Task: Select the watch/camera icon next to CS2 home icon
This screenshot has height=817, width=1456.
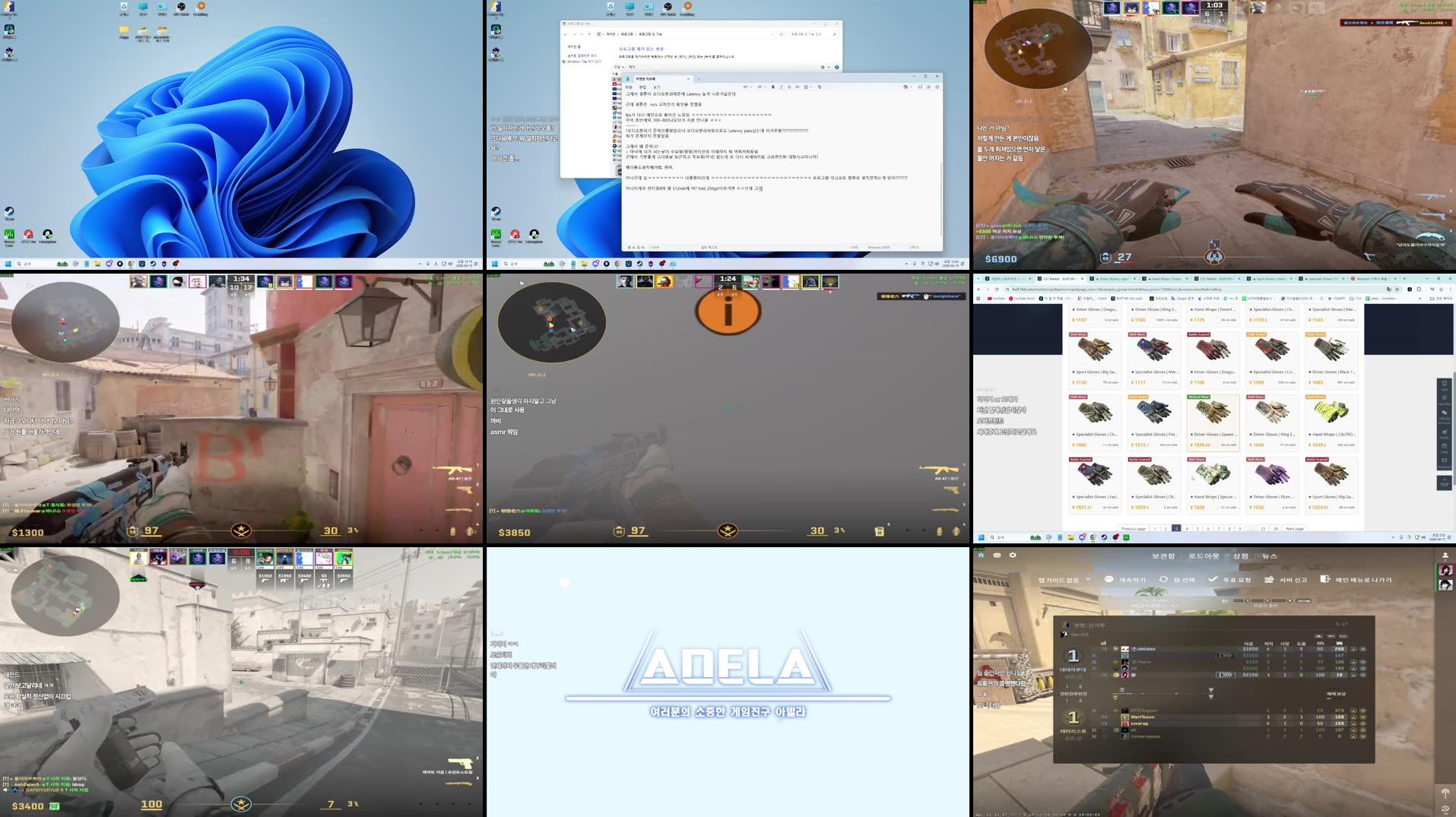Action: click(998, 555)
